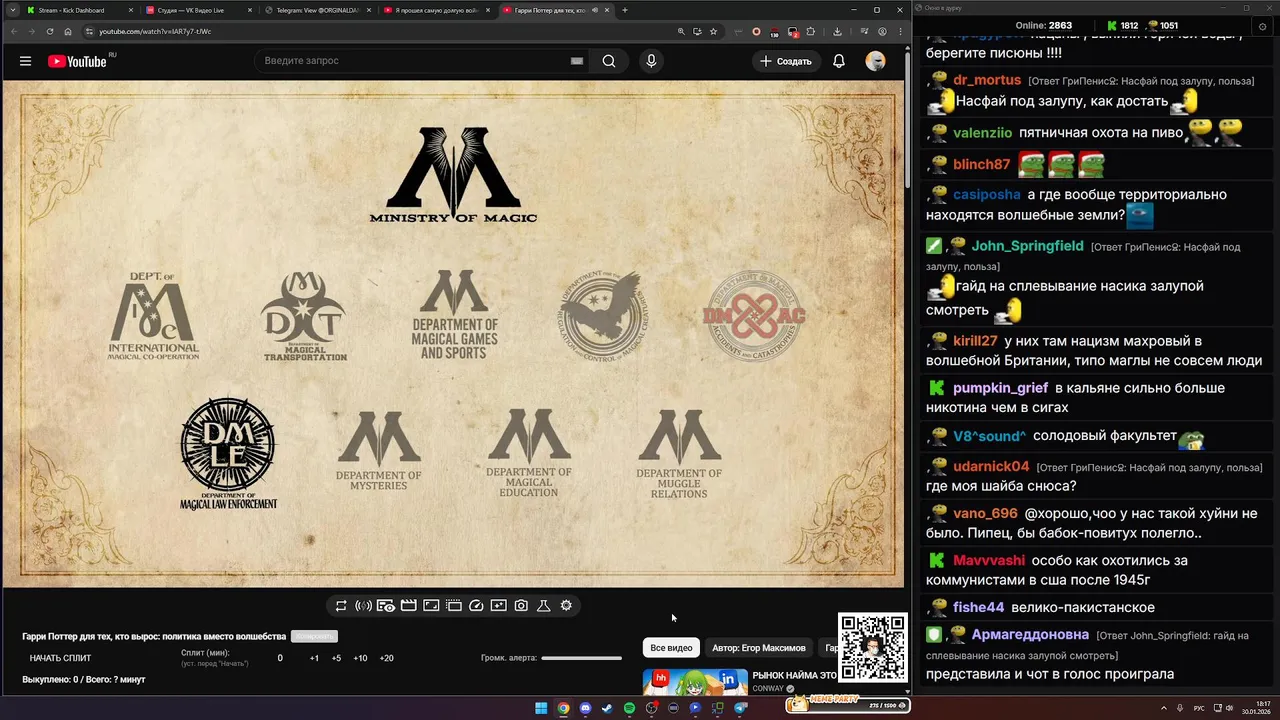Click the Online: 2863 counter in the chat header
This screenshot has width=1280, height=720.
(x=1043, y=25)
